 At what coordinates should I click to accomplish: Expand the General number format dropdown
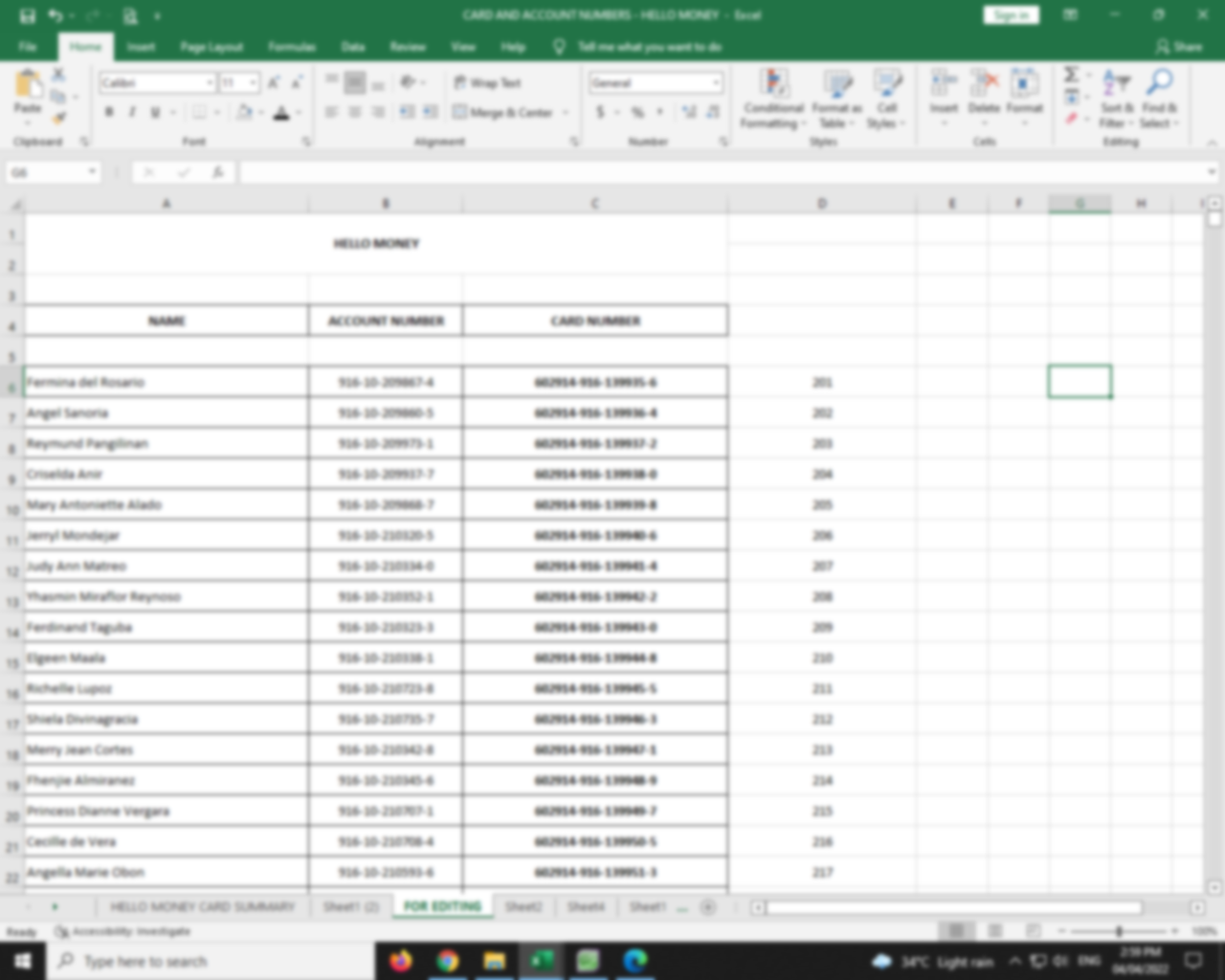716,83
